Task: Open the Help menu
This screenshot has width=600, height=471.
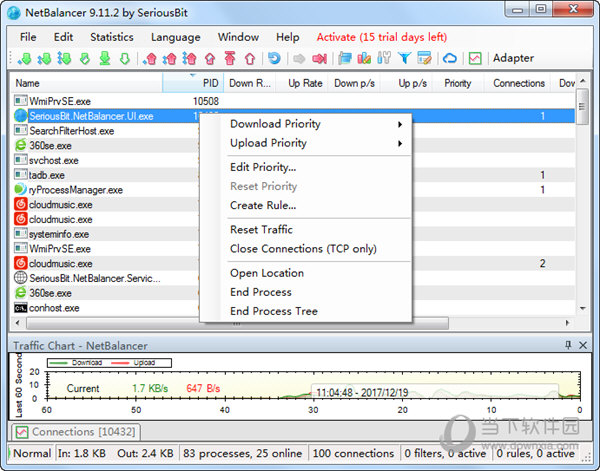Action: click(x=288, y=37)
